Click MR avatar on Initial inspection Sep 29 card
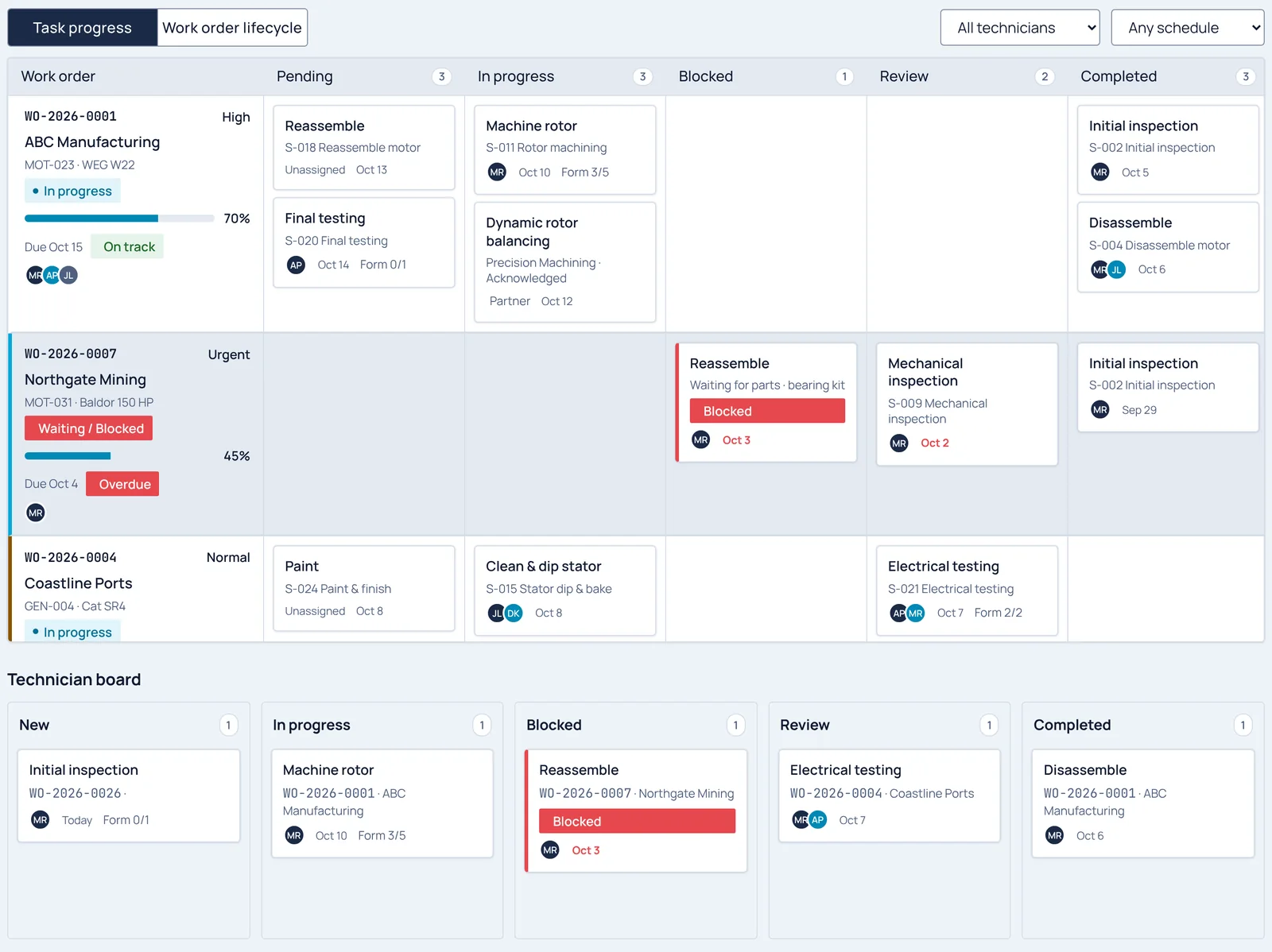This screenshot has height=952, width=1272. click(x=1100, y=410)
